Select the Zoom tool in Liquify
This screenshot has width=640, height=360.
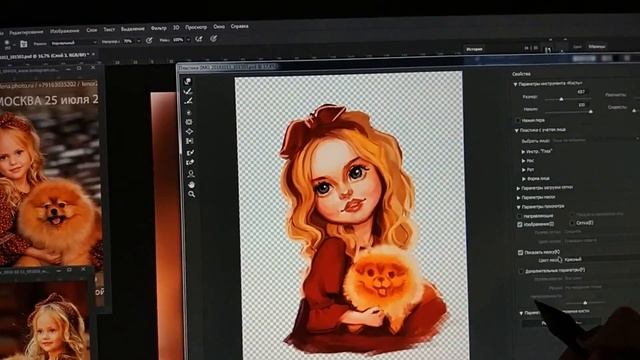[x=191, y=194]
